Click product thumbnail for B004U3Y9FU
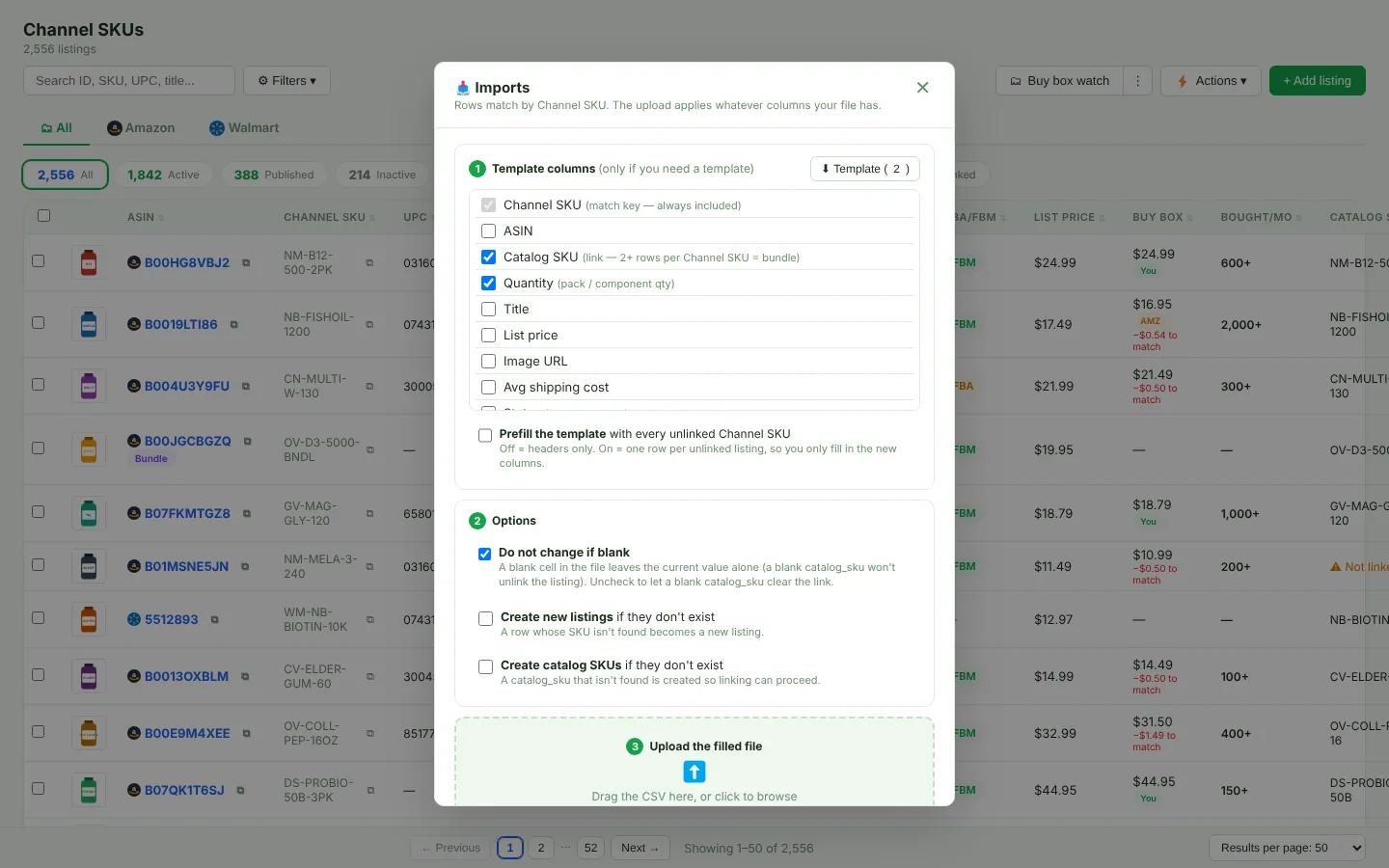Image resolution: width=1389 pixels, height=868 pixels. (89, 387)
